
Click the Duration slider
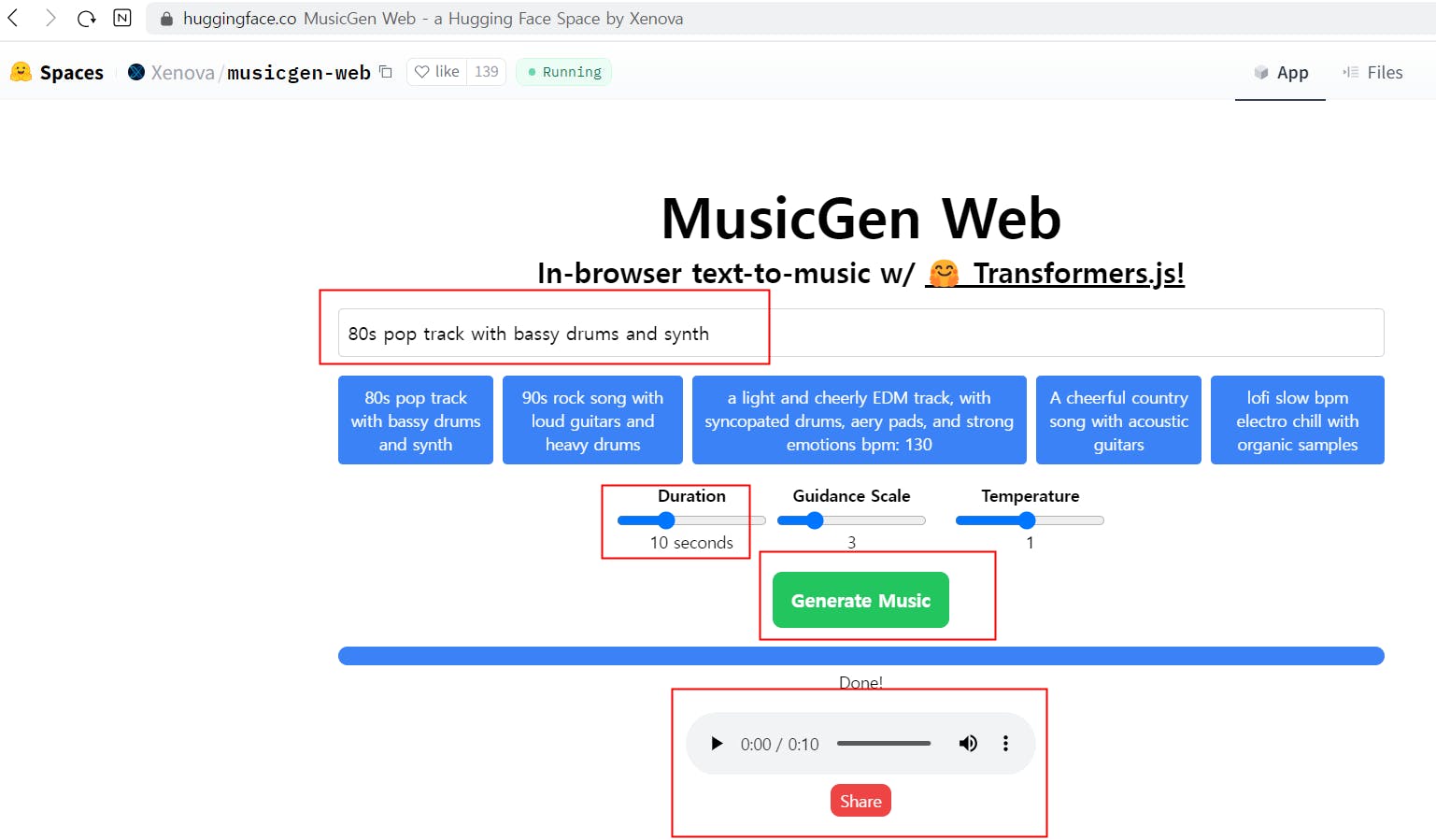691,520
